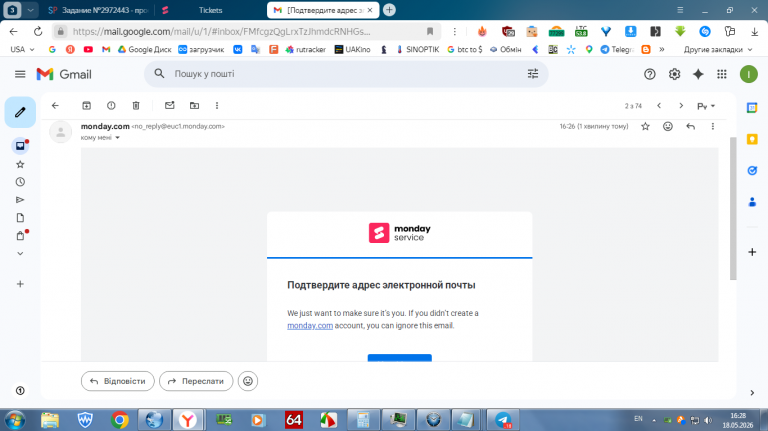Open message options three-dot menu
The image size is (768, 431).
(713, 126)
